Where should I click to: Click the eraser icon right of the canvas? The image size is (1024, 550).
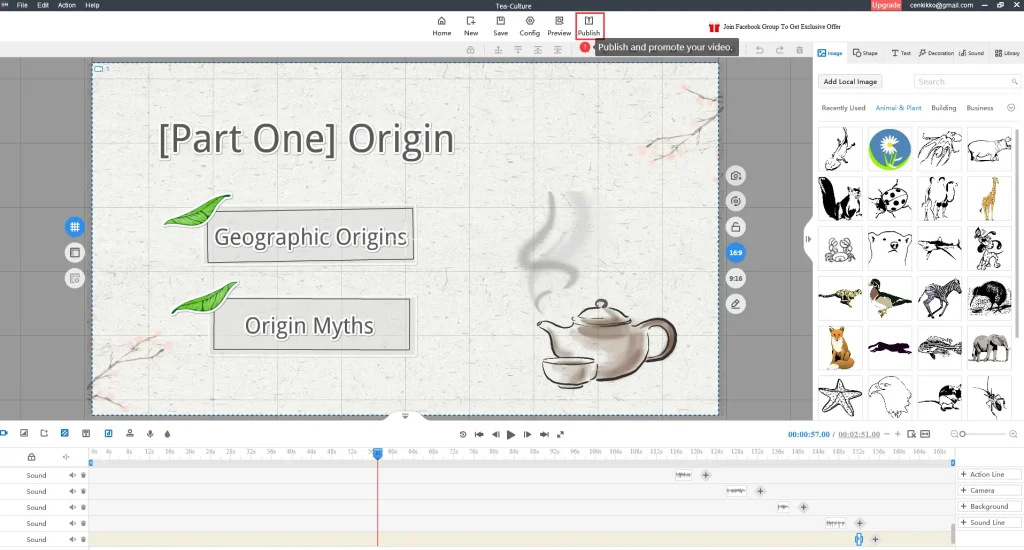[736, 303]
